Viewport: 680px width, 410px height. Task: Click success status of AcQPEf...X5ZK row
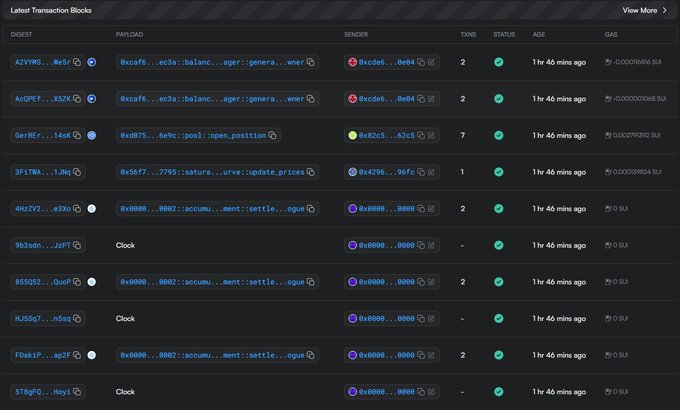[499, 99]
